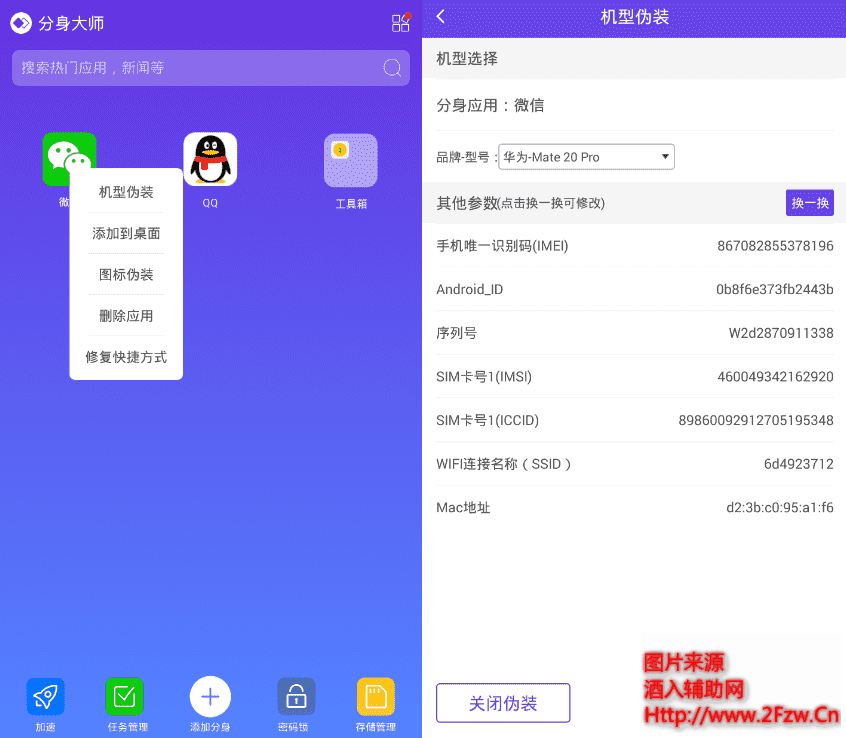
Task: Click the 序列号 label
Action: (456, 333)
